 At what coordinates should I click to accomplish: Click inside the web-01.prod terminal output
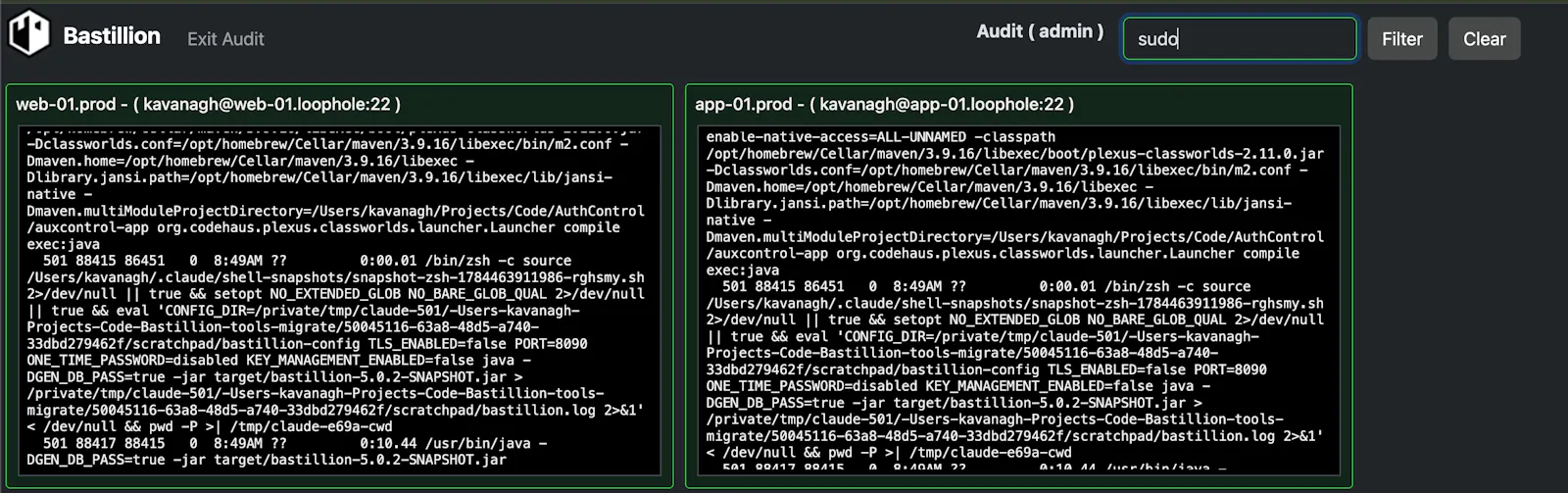click(339, 301)
